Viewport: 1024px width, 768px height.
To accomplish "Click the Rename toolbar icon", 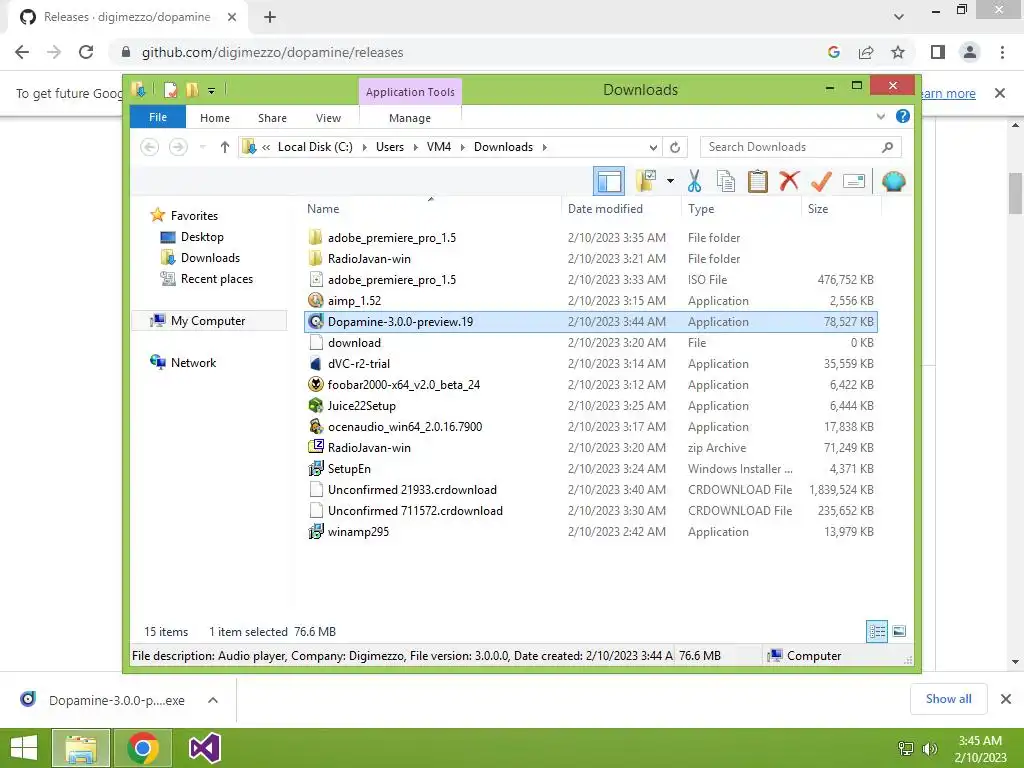I will pyautogui.click(x=854, y=181).
